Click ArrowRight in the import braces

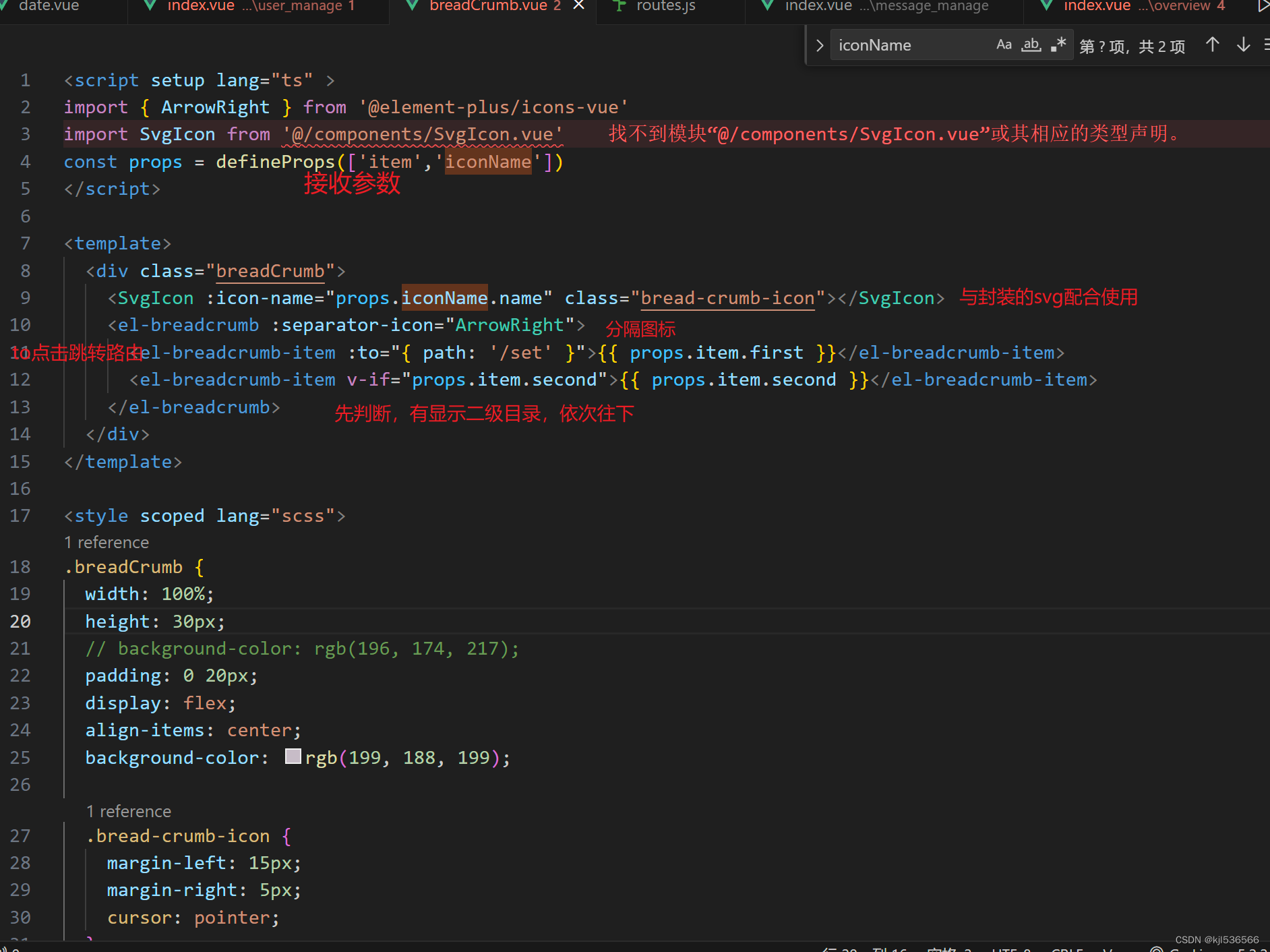coord(215,107)
